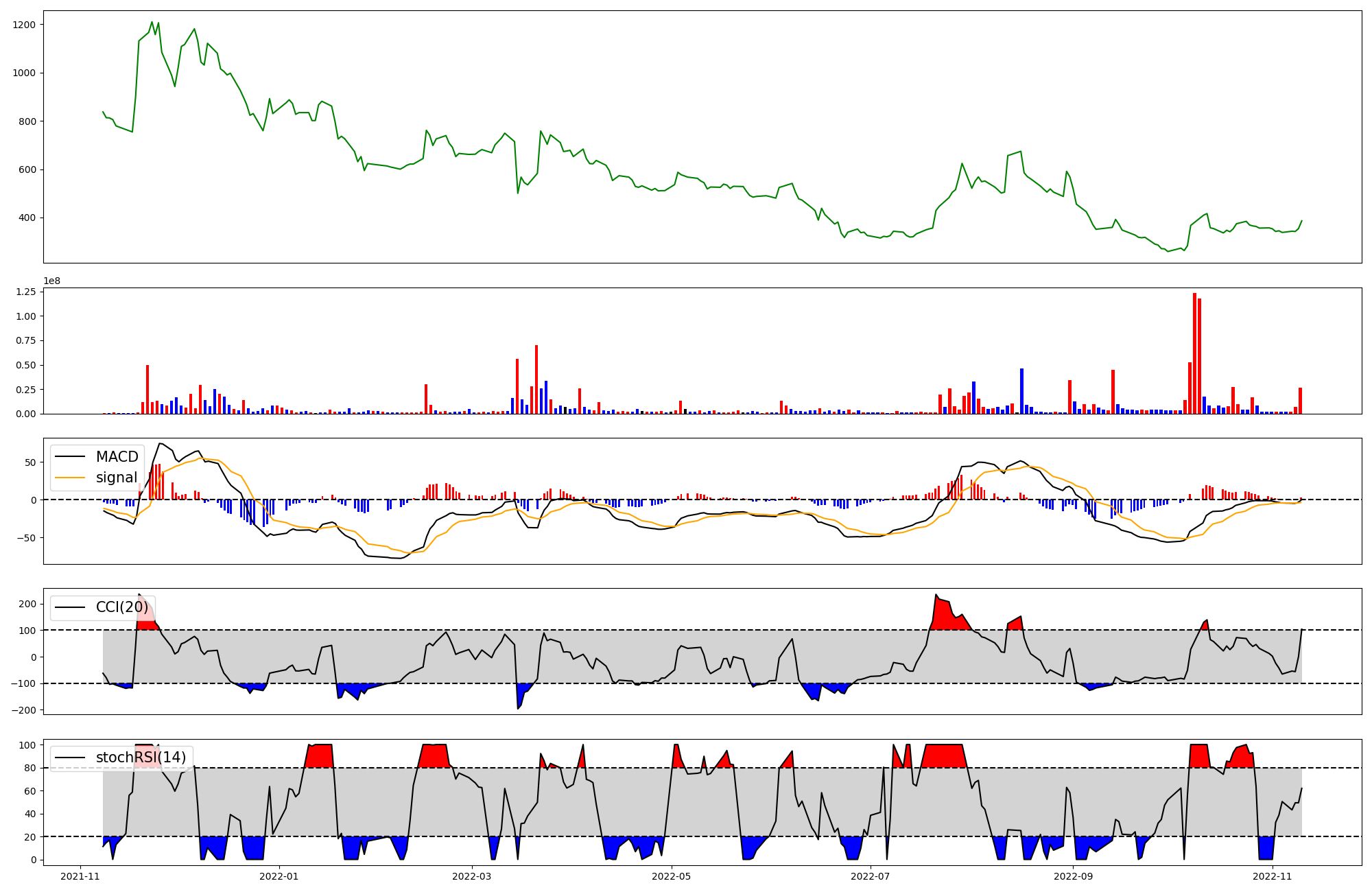The image size is (1372, 892).
Task: Click the tallest red volume bar
Action: click(x=1194, y=353)
